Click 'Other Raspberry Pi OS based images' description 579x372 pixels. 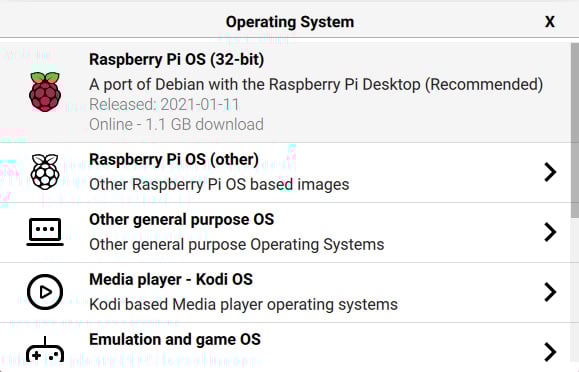coord(219,184)
